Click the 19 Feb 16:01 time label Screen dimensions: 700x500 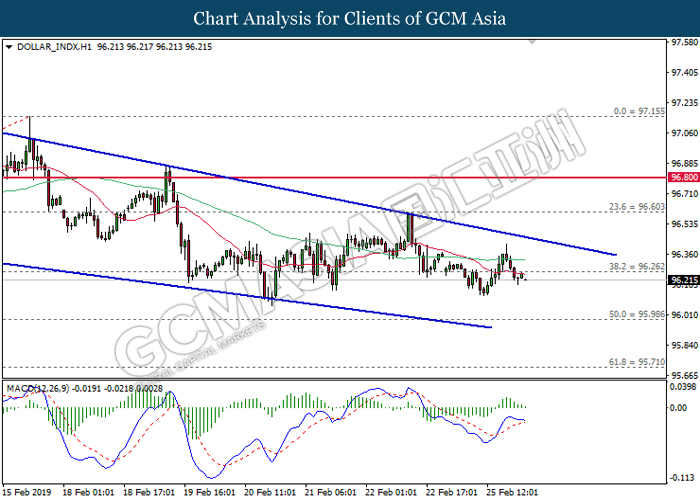pyautogui.click(x=209, y=492)
